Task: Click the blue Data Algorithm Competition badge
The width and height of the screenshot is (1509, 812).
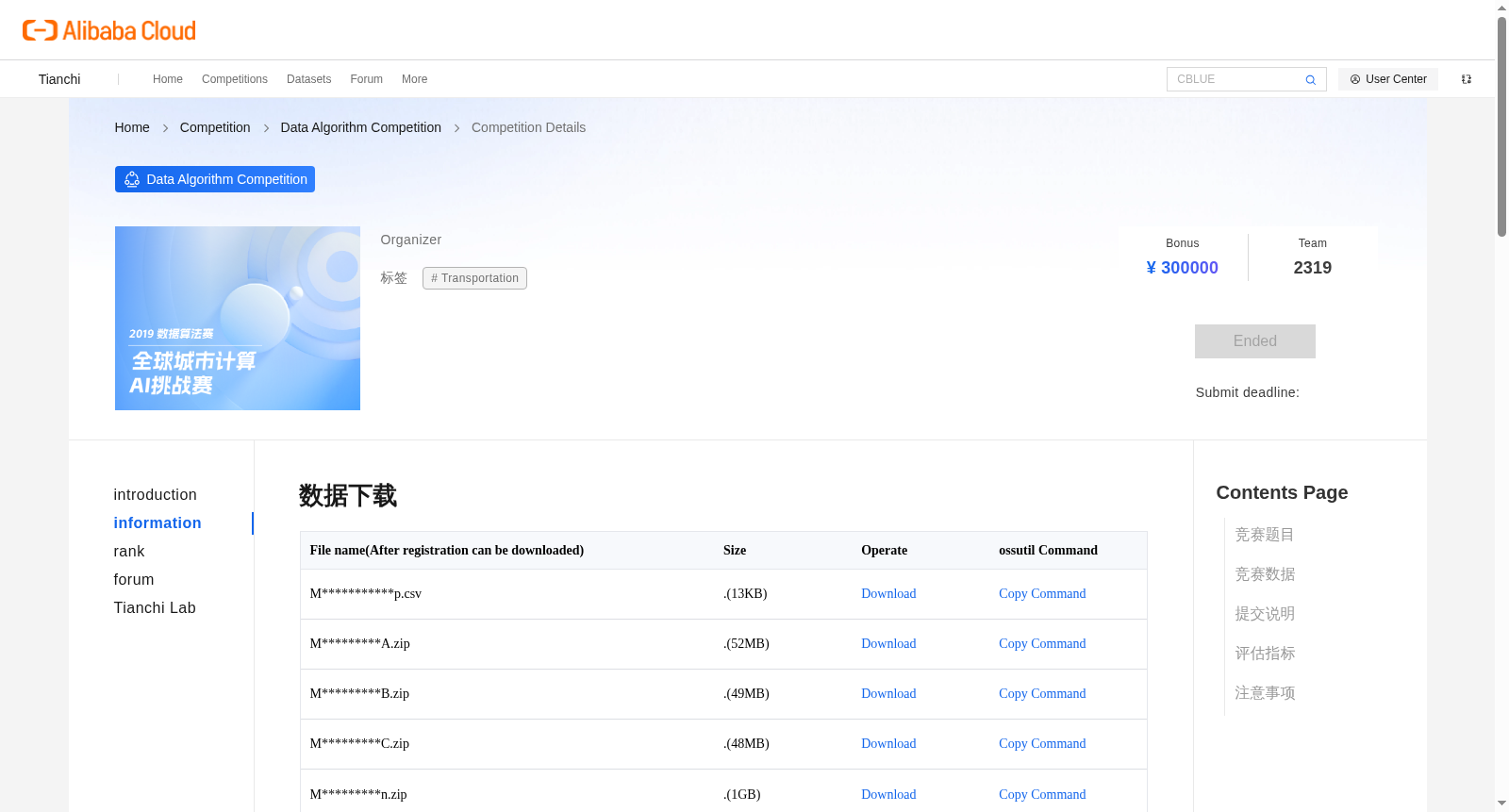Action: [215, 179]
